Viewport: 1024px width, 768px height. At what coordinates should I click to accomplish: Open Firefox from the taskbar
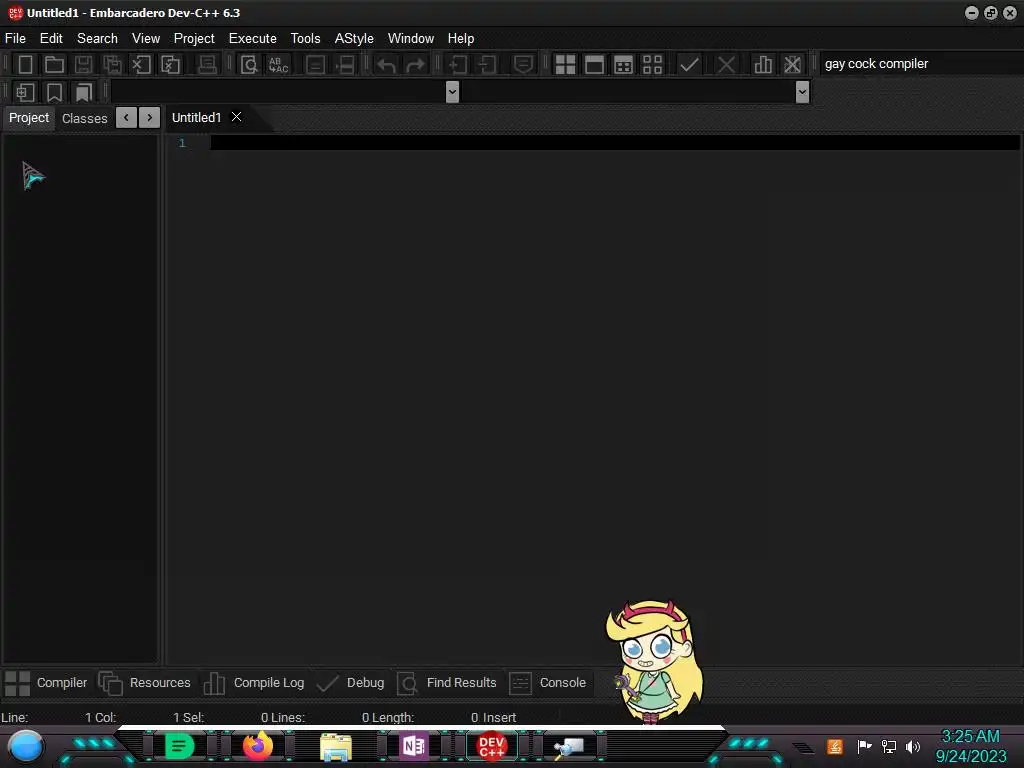pyautogui.click(x=257, y=746)
